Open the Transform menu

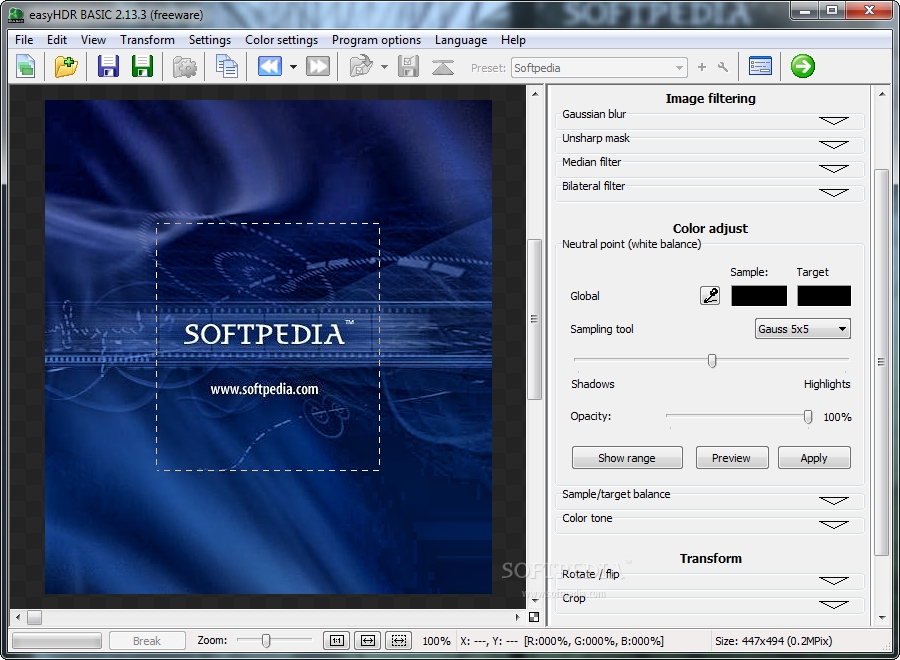click(x=147, y=40)
